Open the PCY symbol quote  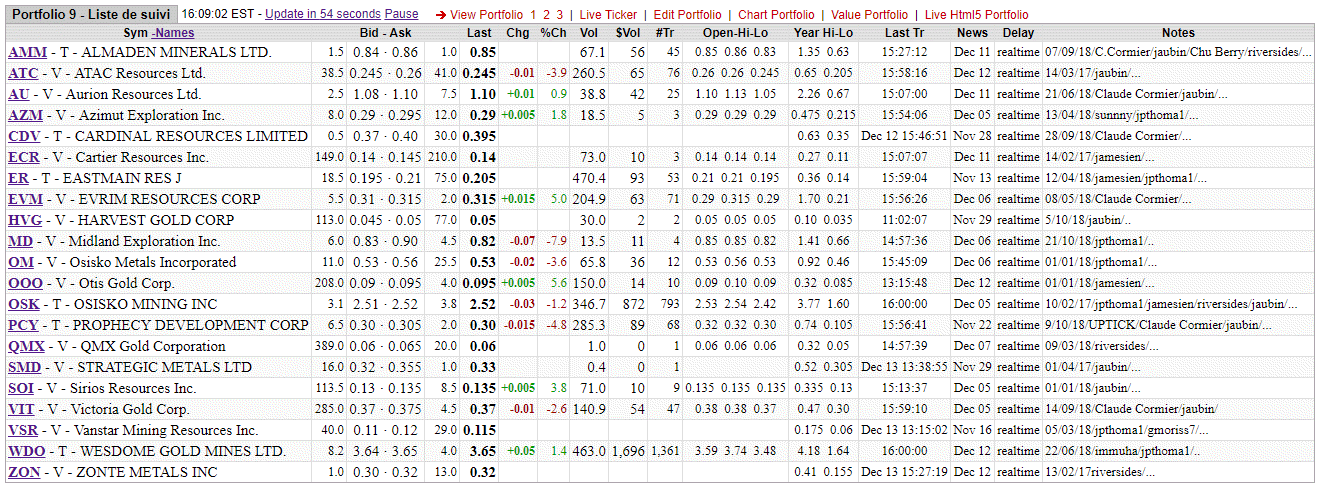[x=23, y=325]
